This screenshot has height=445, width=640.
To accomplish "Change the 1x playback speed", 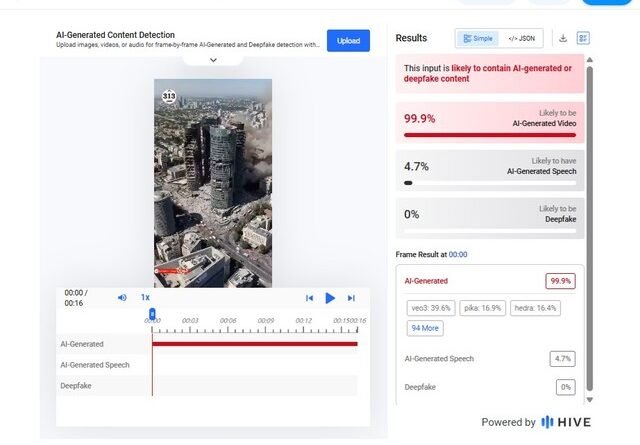I will (x=145, y=297).
